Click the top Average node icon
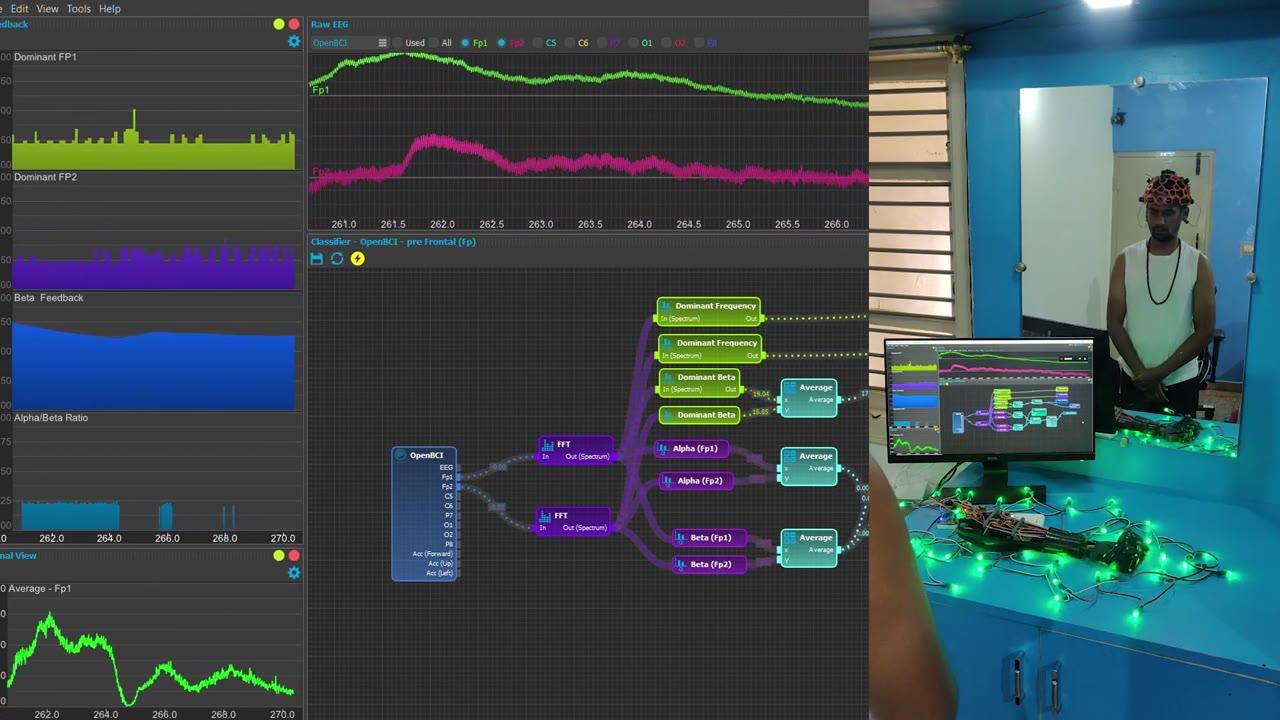This screenshot has height=720, width=1280. [789, 388]
